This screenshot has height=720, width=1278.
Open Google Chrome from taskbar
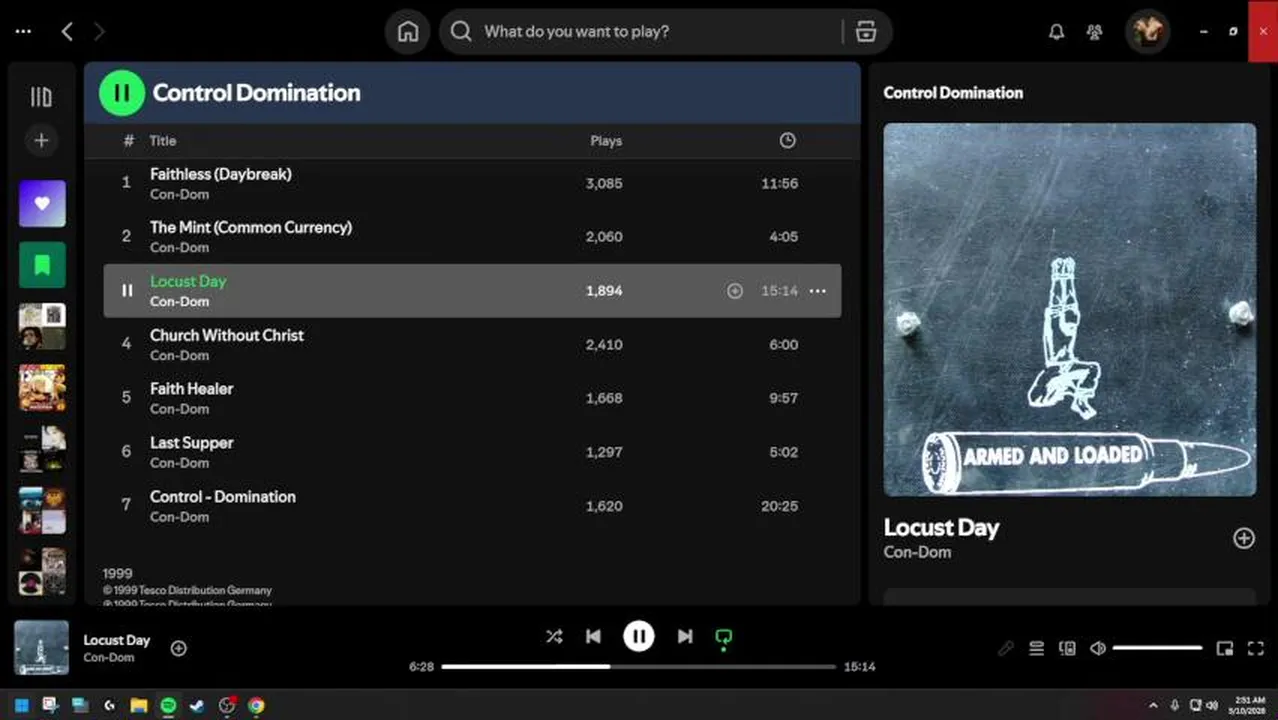[x=256, y=705]
